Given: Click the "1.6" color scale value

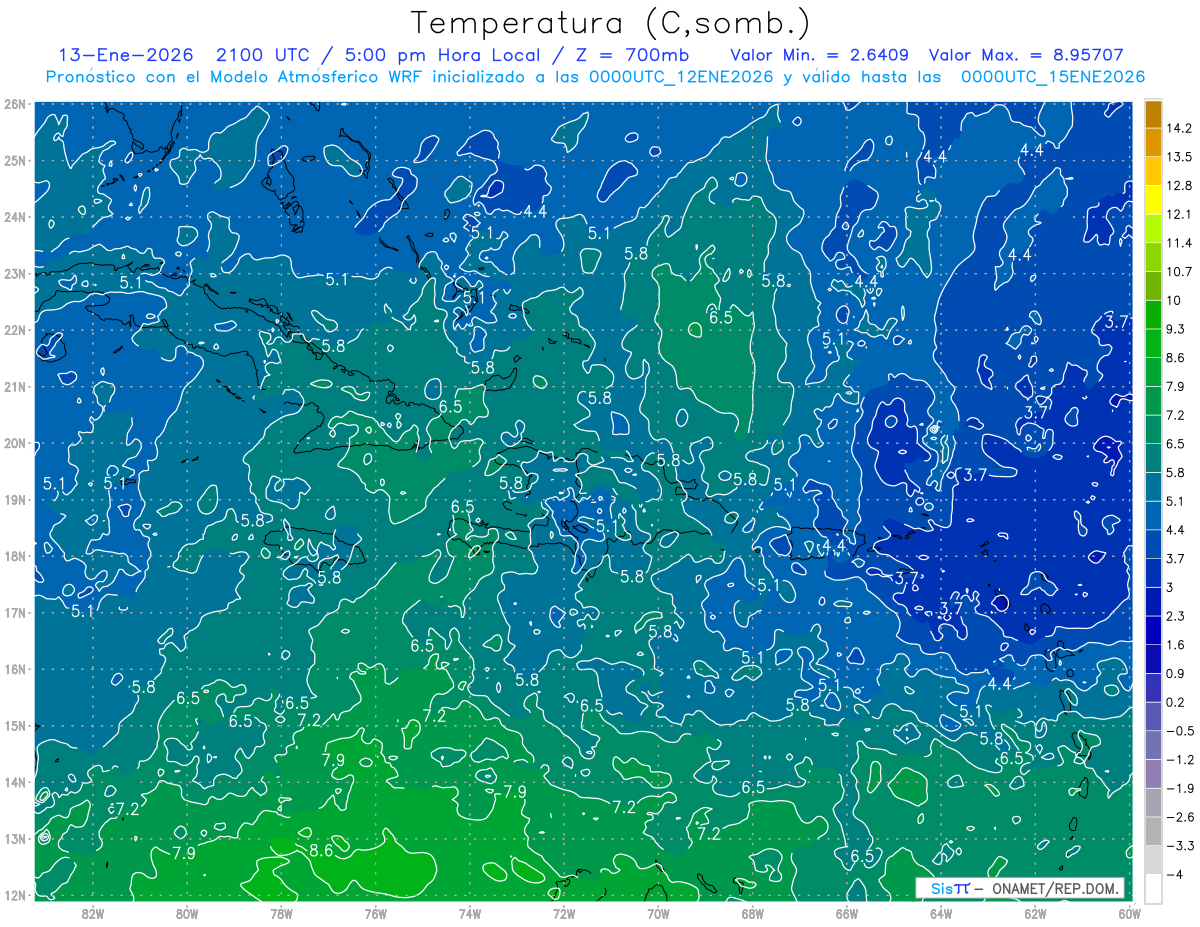Looking at the screenshot, I should click(1176, 645).
